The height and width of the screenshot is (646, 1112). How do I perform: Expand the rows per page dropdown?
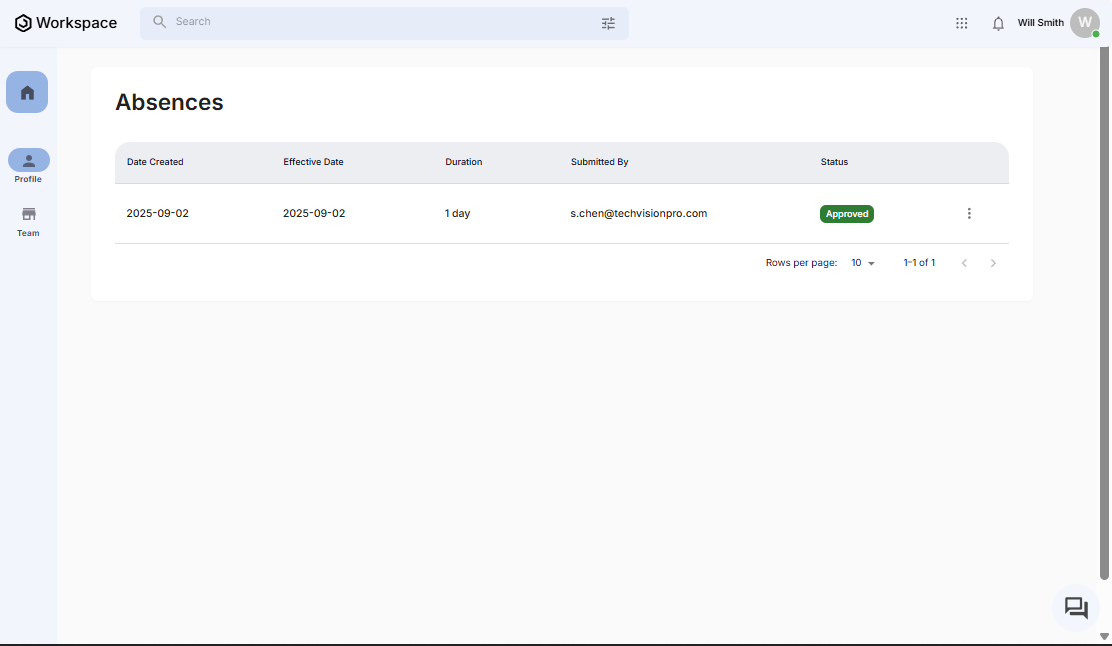(863, 263)
